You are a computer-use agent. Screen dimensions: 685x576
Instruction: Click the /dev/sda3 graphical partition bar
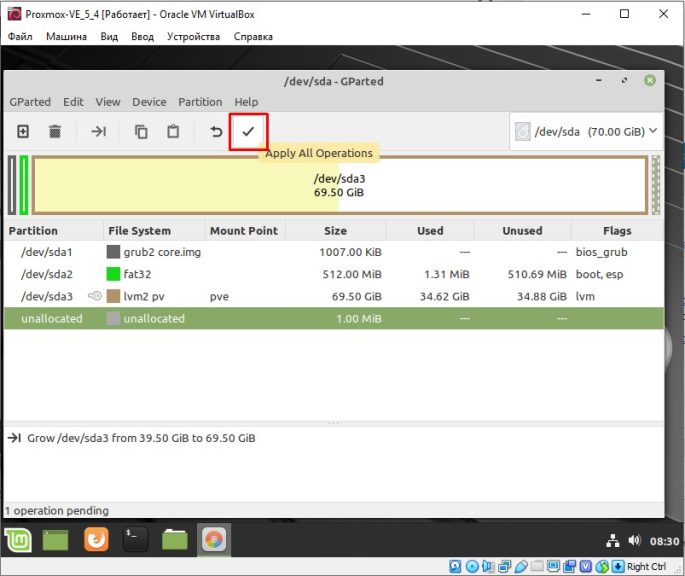339,185
